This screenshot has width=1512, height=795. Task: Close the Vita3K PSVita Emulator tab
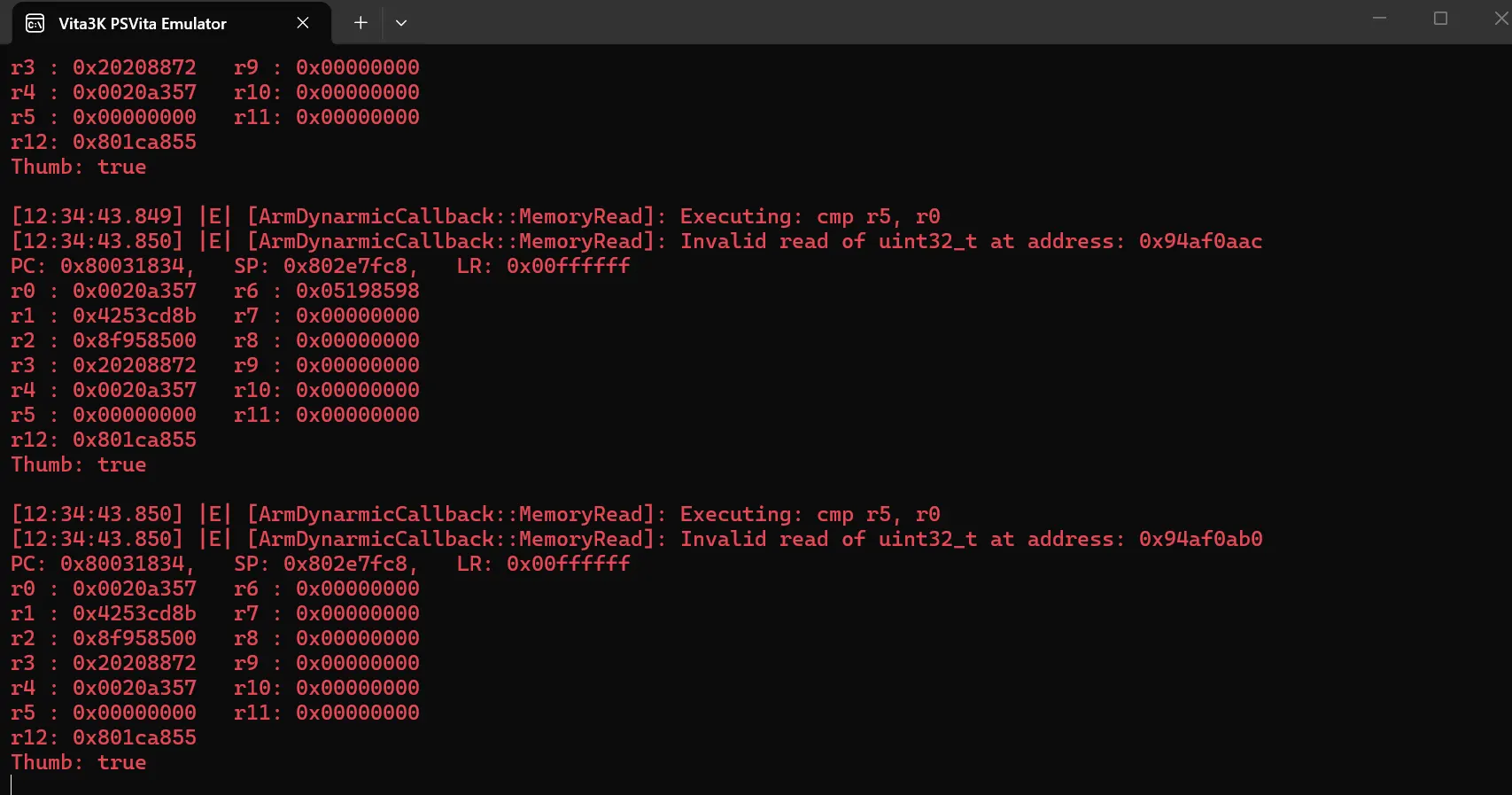tap(303, 23)
